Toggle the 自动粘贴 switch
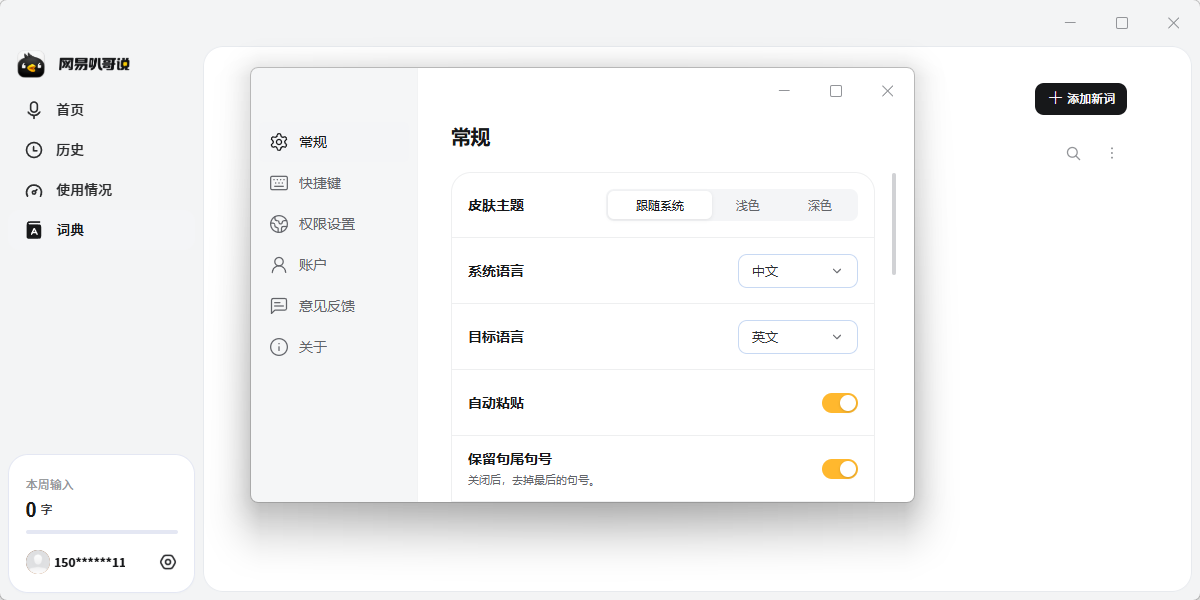The height and width of the screenshot is (600, 1200). pyautogui.click(x=840, y=403)
